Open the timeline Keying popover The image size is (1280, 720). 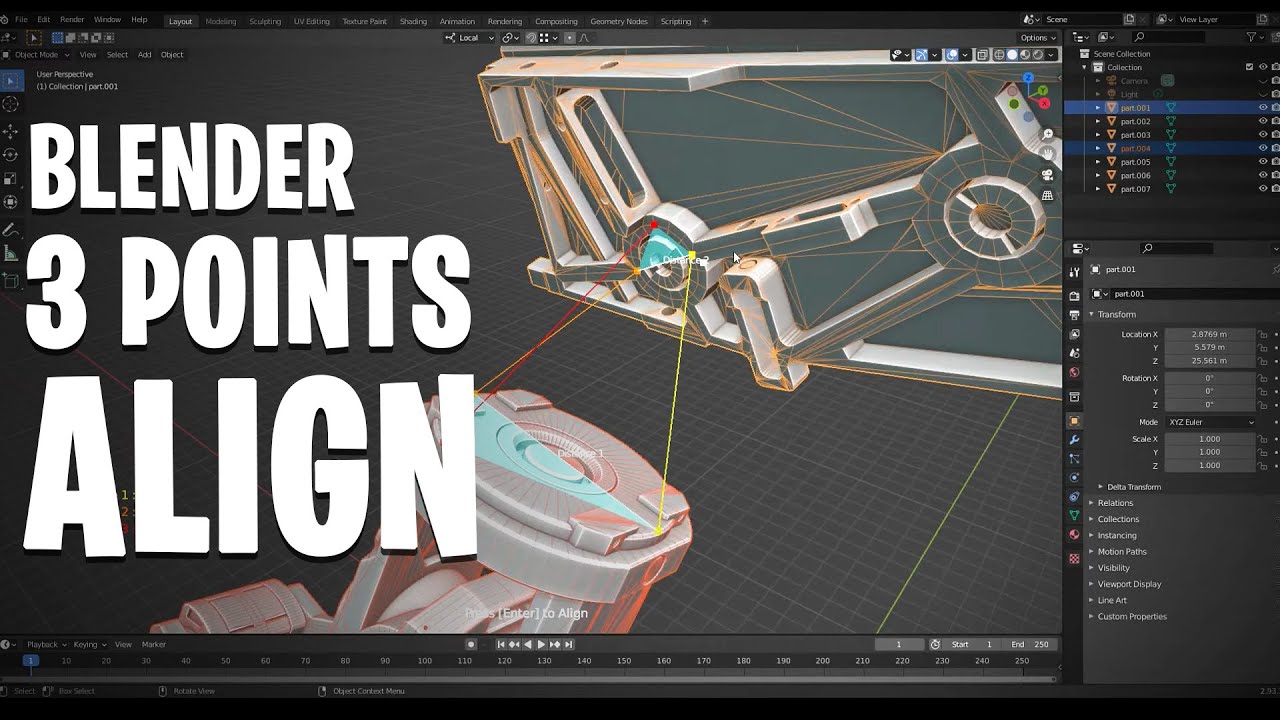[x=88, y=645]
